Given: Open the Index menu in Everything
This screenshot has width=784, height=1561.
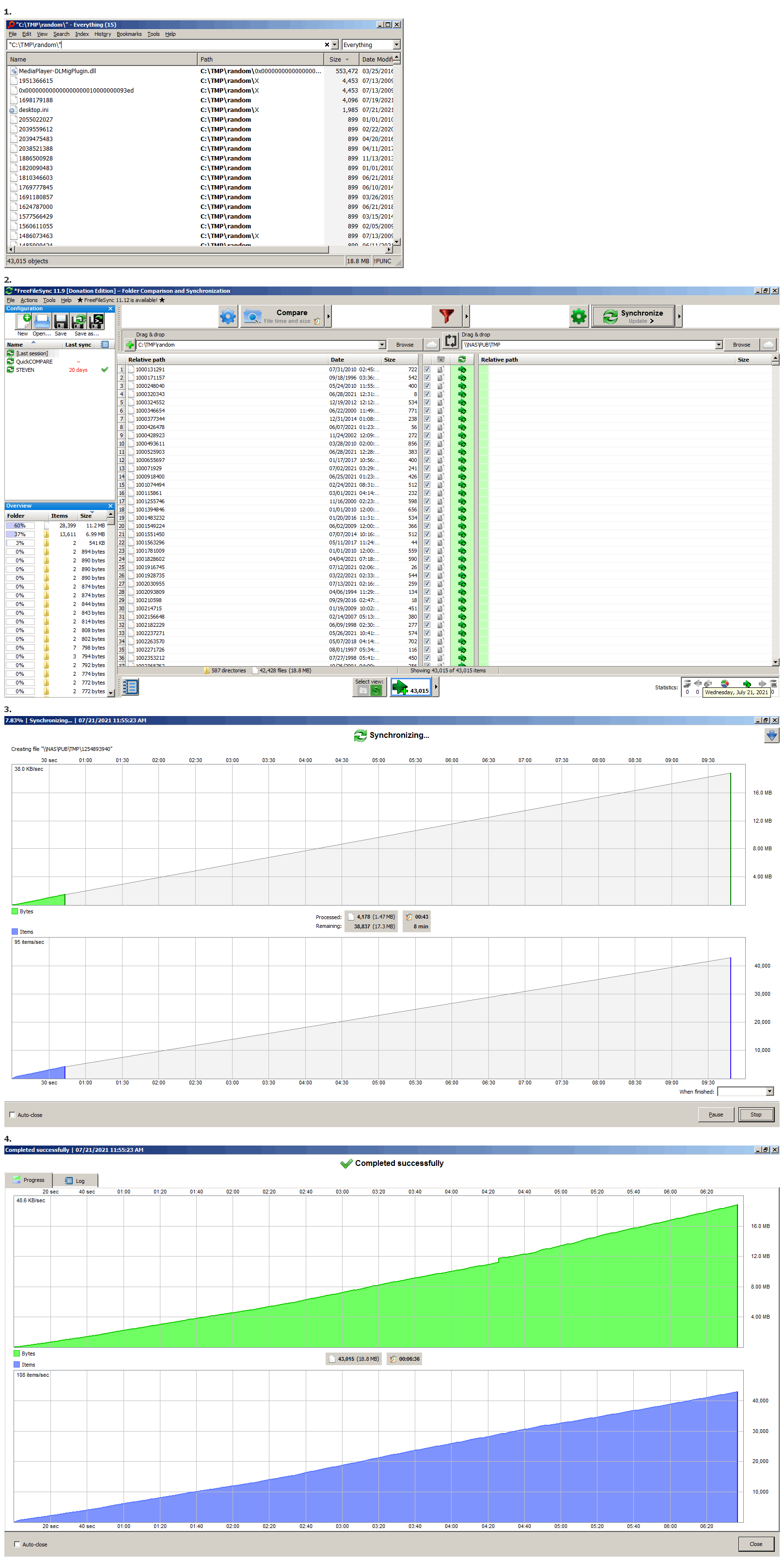Looking at the screenshot, I should [x=82, y=34].
